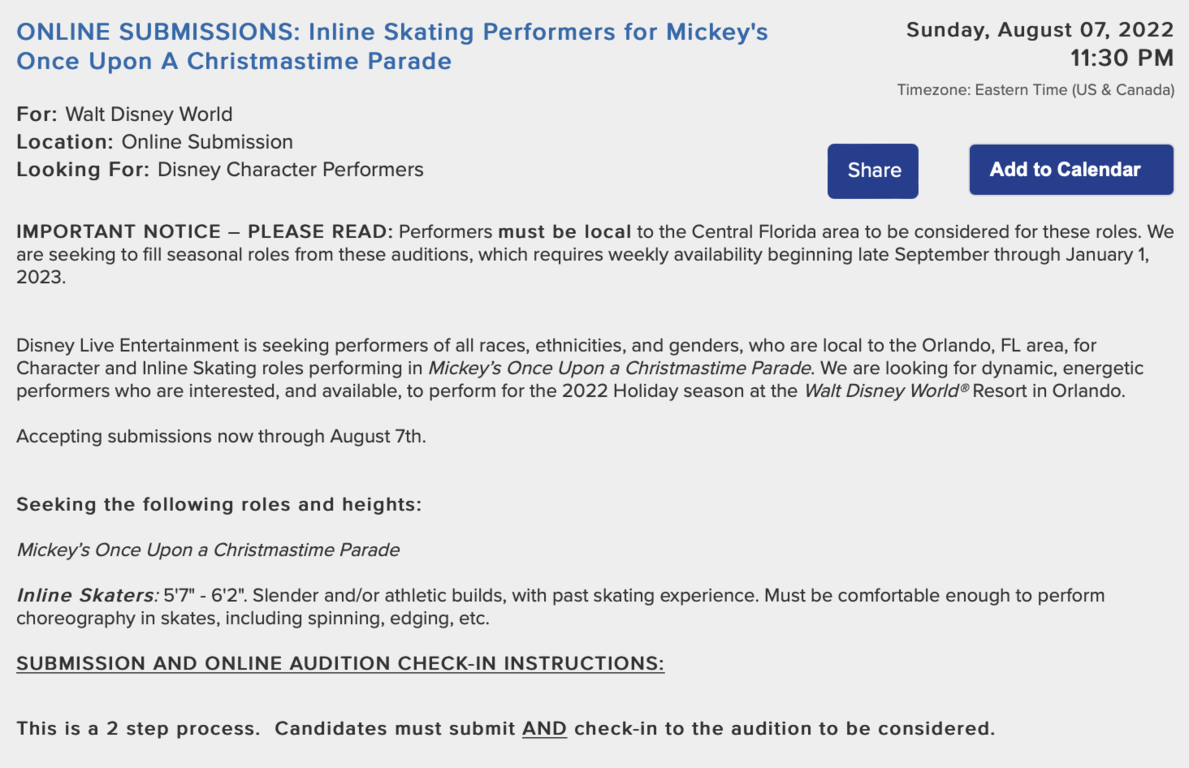Viewport: 1189px width, 768px height.
Task: Click the standalone italic parade name line
Action: coord(208,550)
